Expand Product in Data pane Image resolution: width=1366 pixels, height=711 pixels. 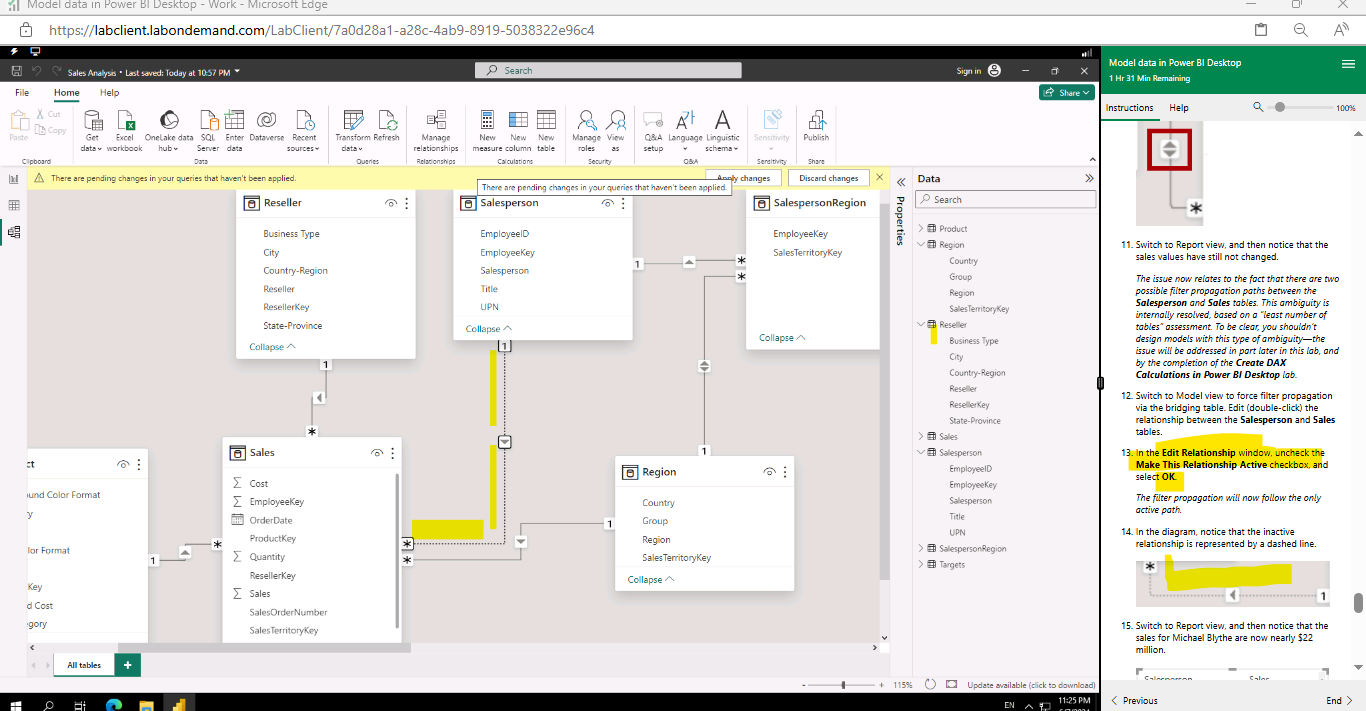pos(921,229)
